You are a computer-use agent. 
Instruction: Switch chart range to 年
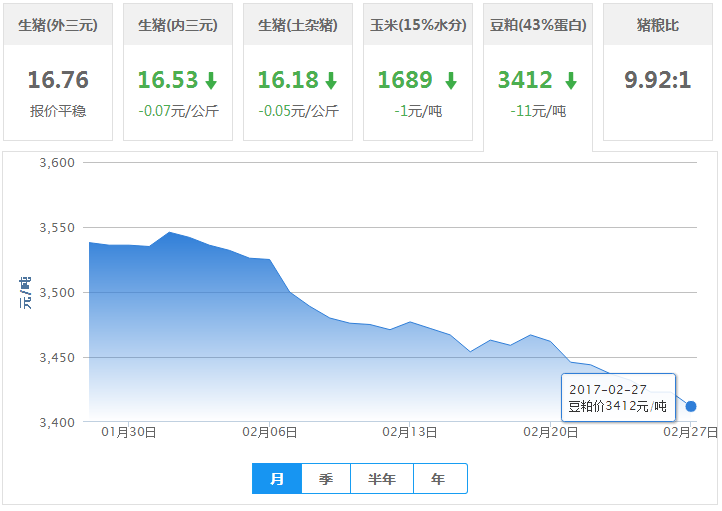pos(440,479)
